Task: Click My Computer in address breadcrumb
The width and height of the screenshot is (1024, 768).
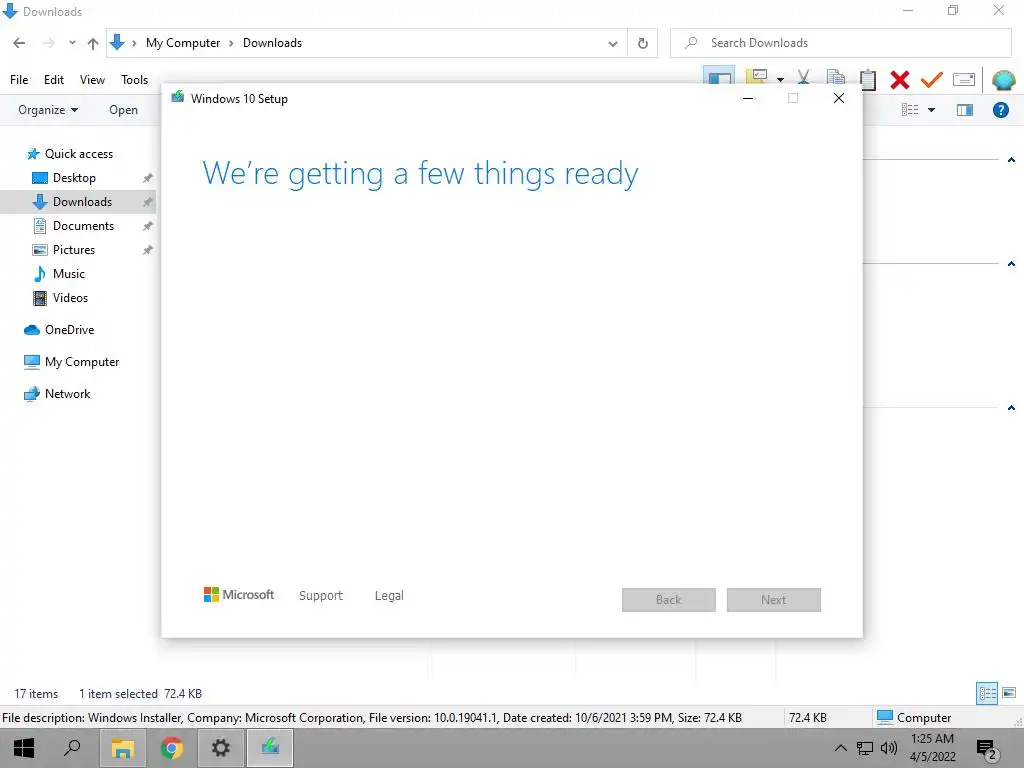Action: (x=183, y=43)
